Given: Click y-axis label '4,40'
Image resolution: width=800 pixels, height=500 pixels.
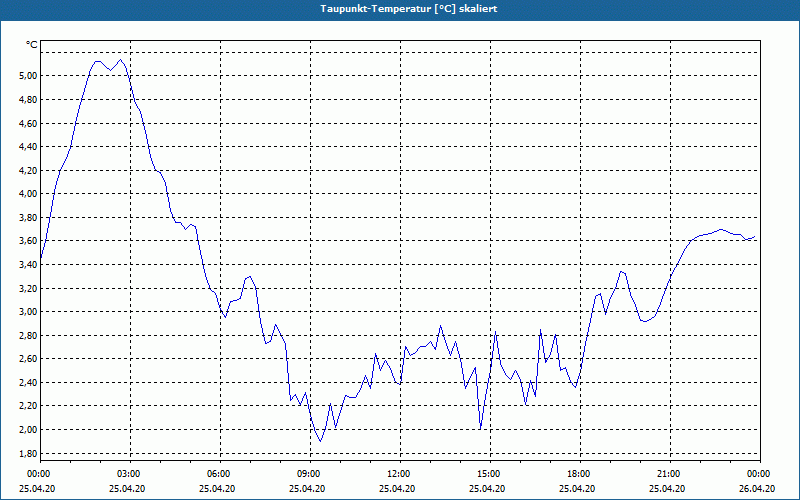Looking at the screenshot, I should click(x=28, y=146).
